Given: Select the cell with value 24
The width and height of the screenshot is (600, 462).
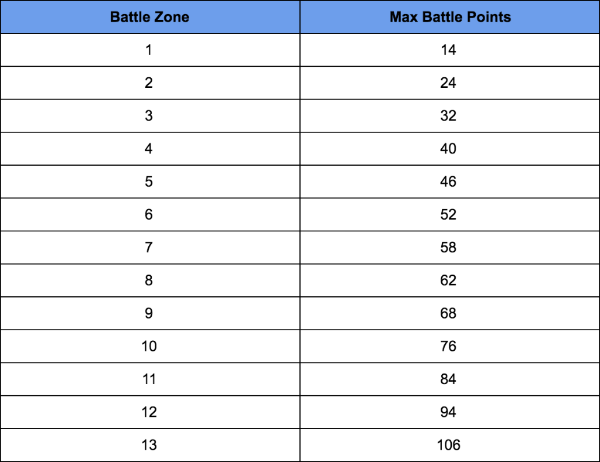Looking at the screenshot, I should point(450,83).
